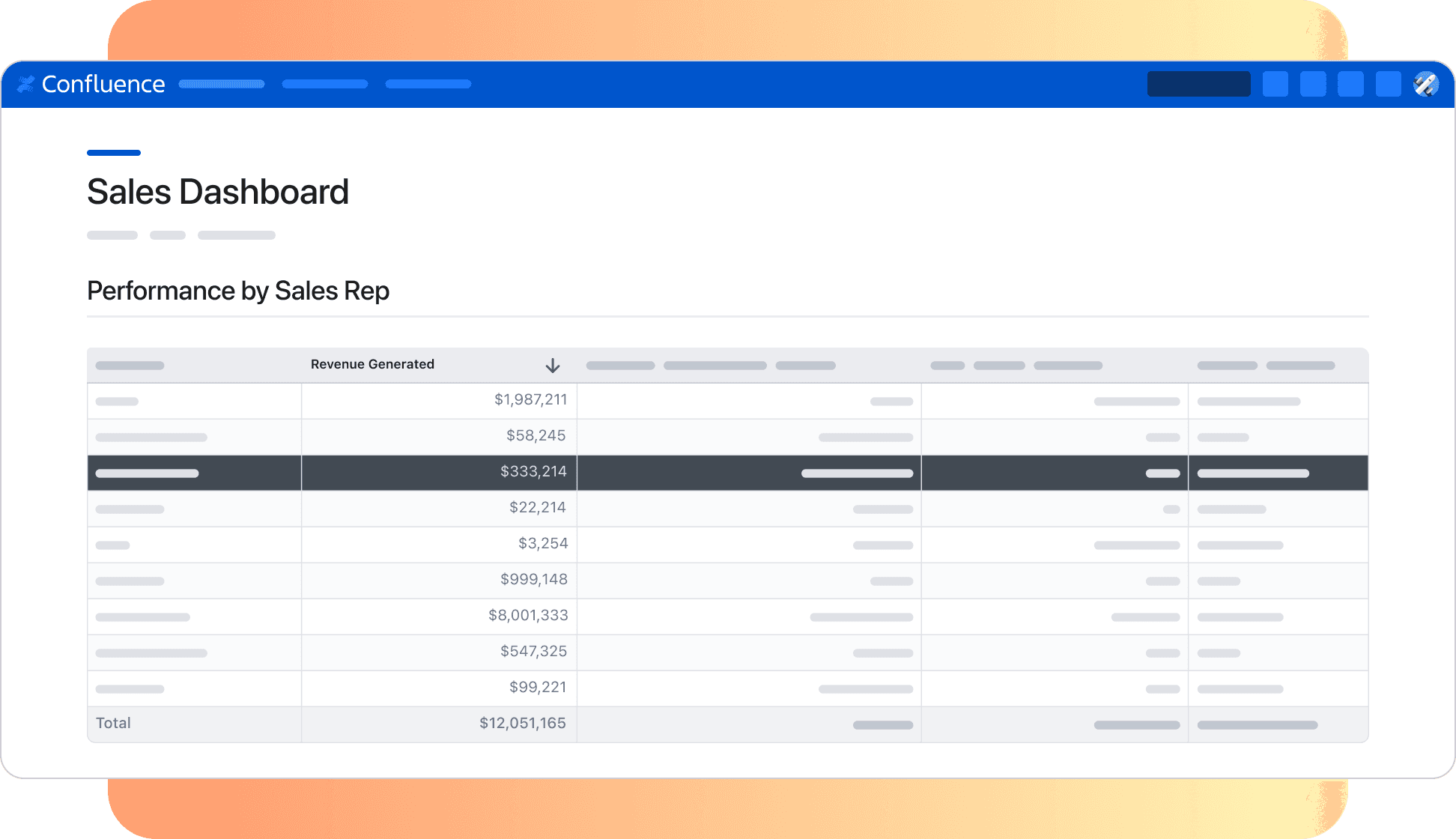Click the square icon nearest the avatar
Image resolution: width=1456 pixels, height=839 pixels.
coord(1388,84)
